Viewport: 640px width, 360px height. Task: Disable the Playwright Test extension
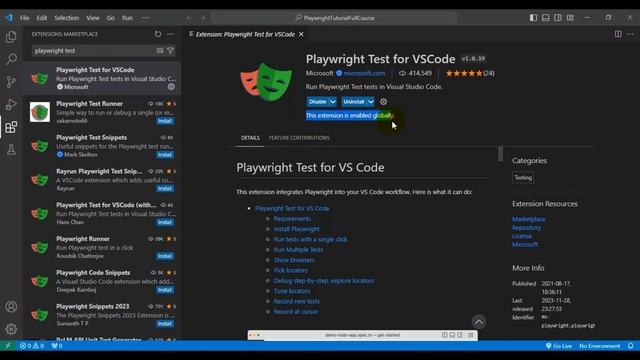(x=318, y=102)
